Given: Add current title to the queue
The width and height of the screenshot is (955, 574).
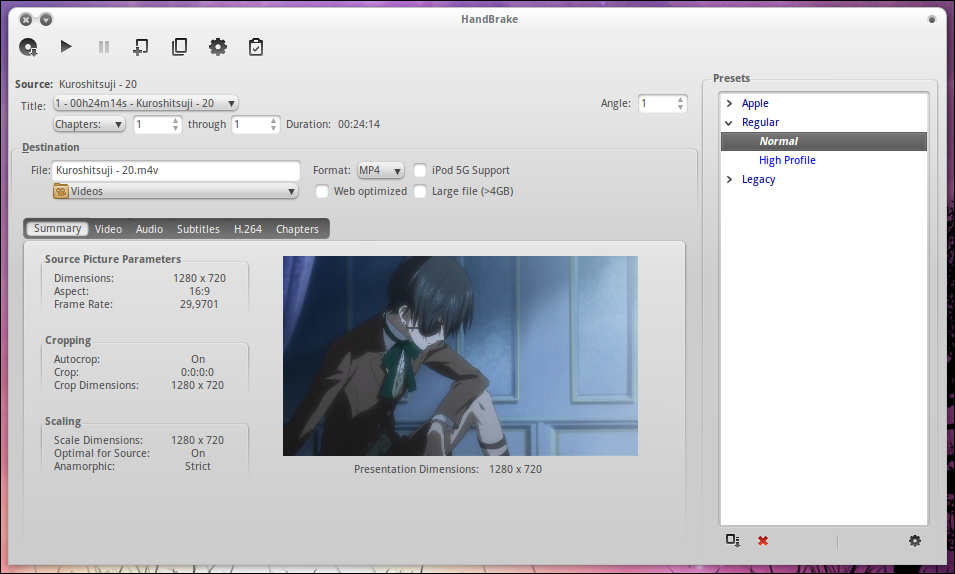Looking at the screenshot, I should click(x=141, y=47).
